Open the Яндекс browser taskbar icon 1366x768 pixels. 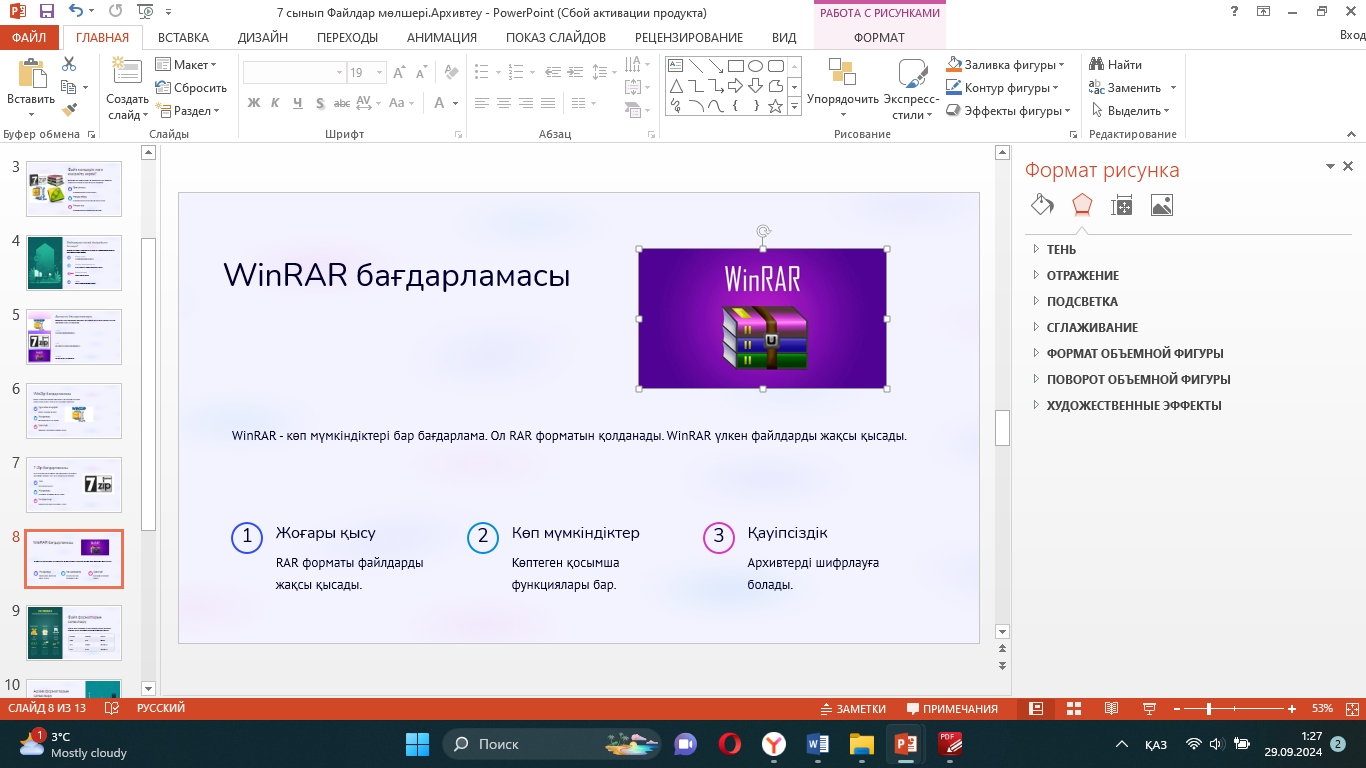pos(774,744)
